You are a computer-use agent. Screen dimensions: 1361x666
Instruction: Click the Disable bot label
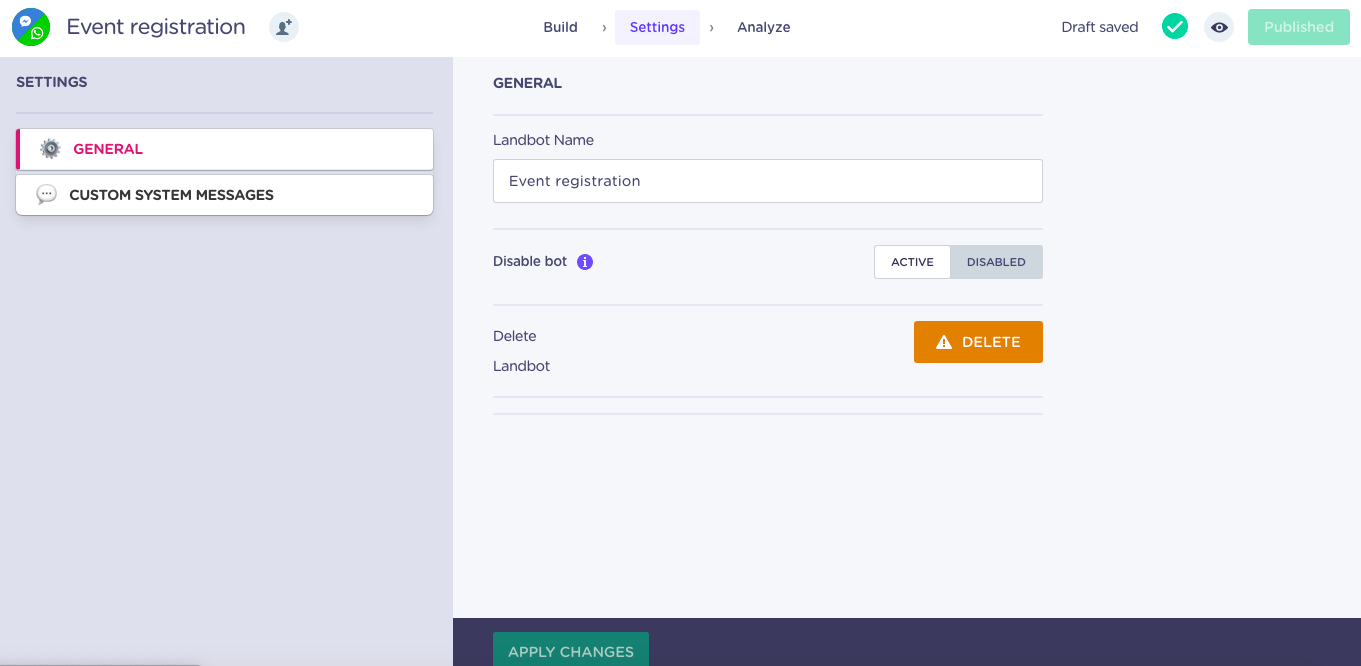530,261
